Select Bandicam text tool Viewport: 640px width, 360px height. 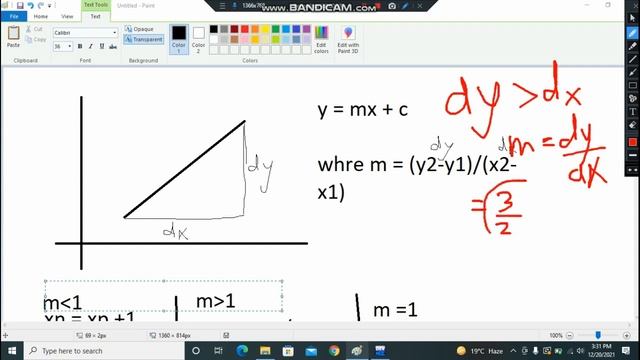coord(633,111)
